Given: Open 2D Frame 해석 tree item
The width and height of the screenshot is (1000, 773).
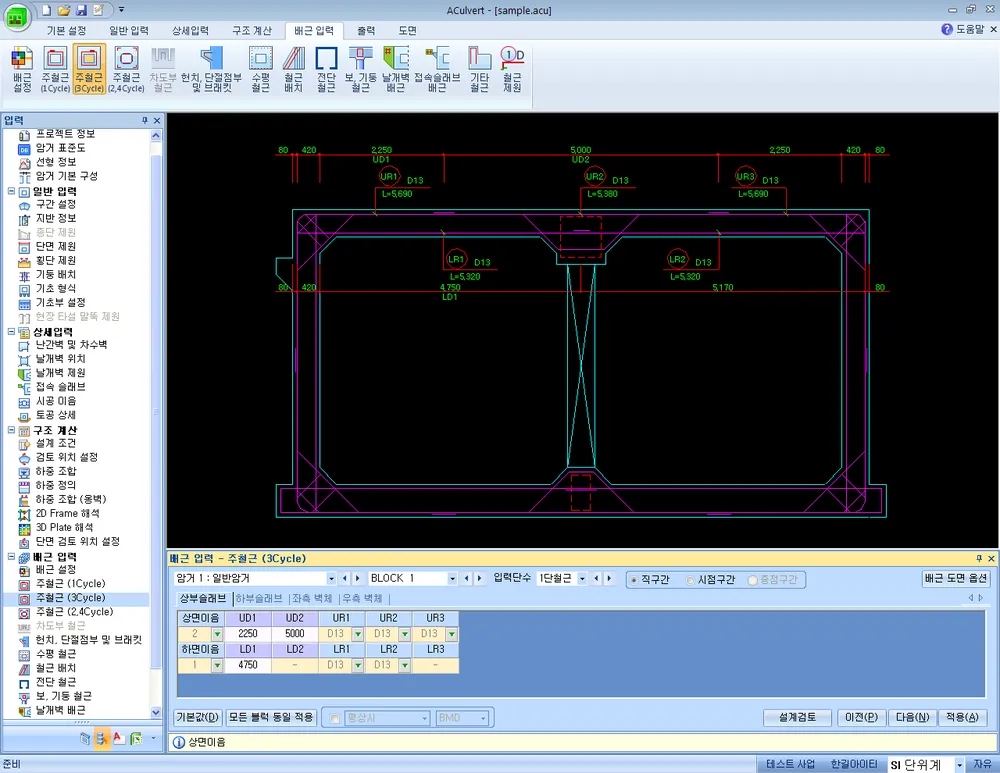Looking at the screenshot, I should [x=67, y=513].
